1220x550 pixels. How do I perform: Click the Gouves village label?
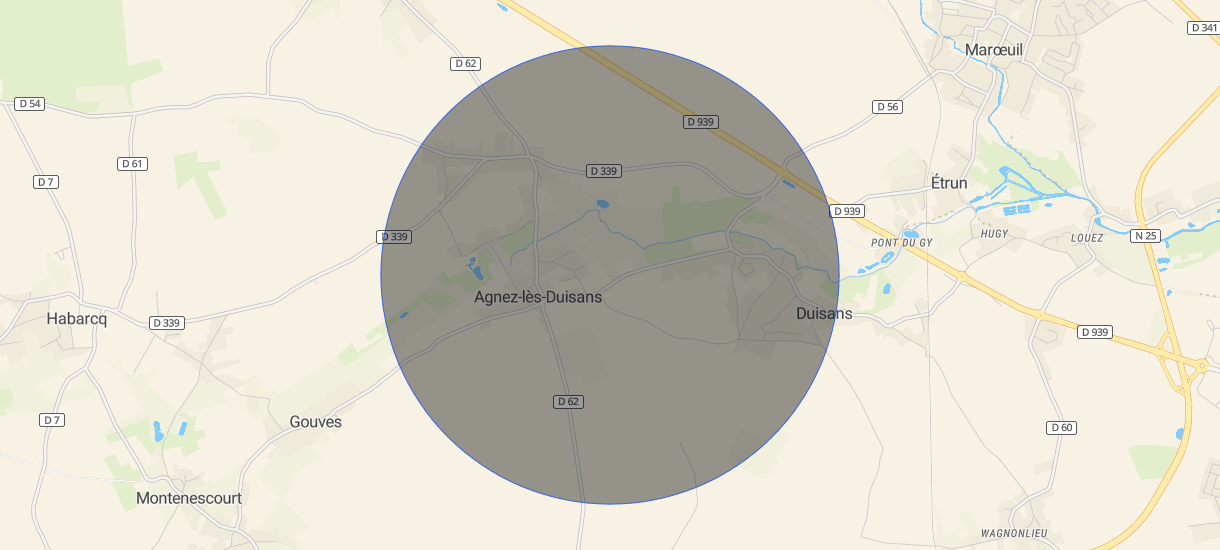[x=315, y=422]
